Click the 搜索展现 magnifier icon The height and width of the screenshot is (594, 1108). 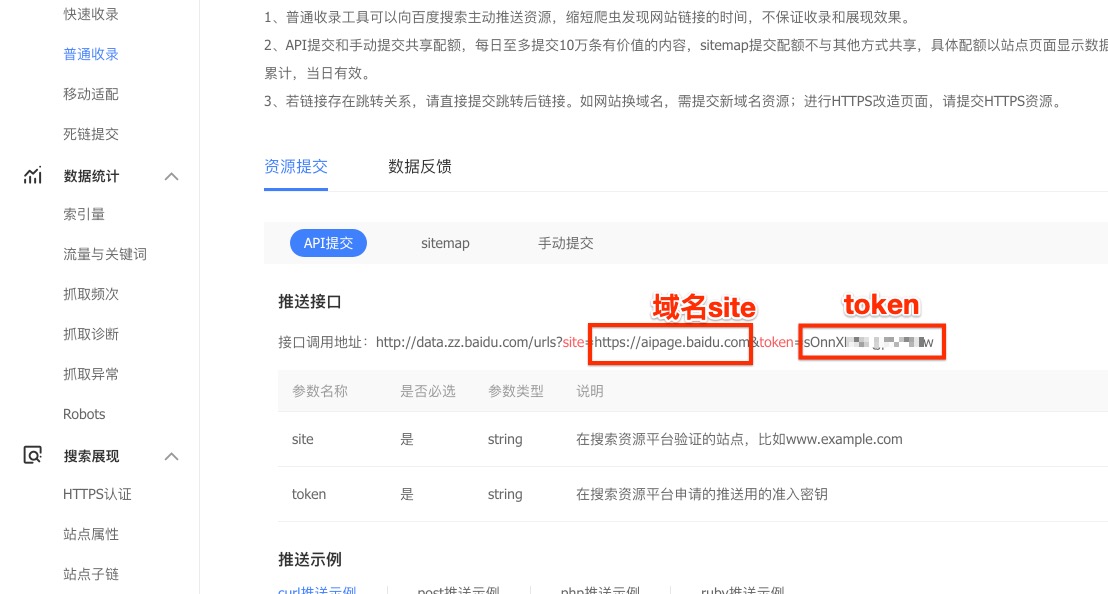coord(33,456)
